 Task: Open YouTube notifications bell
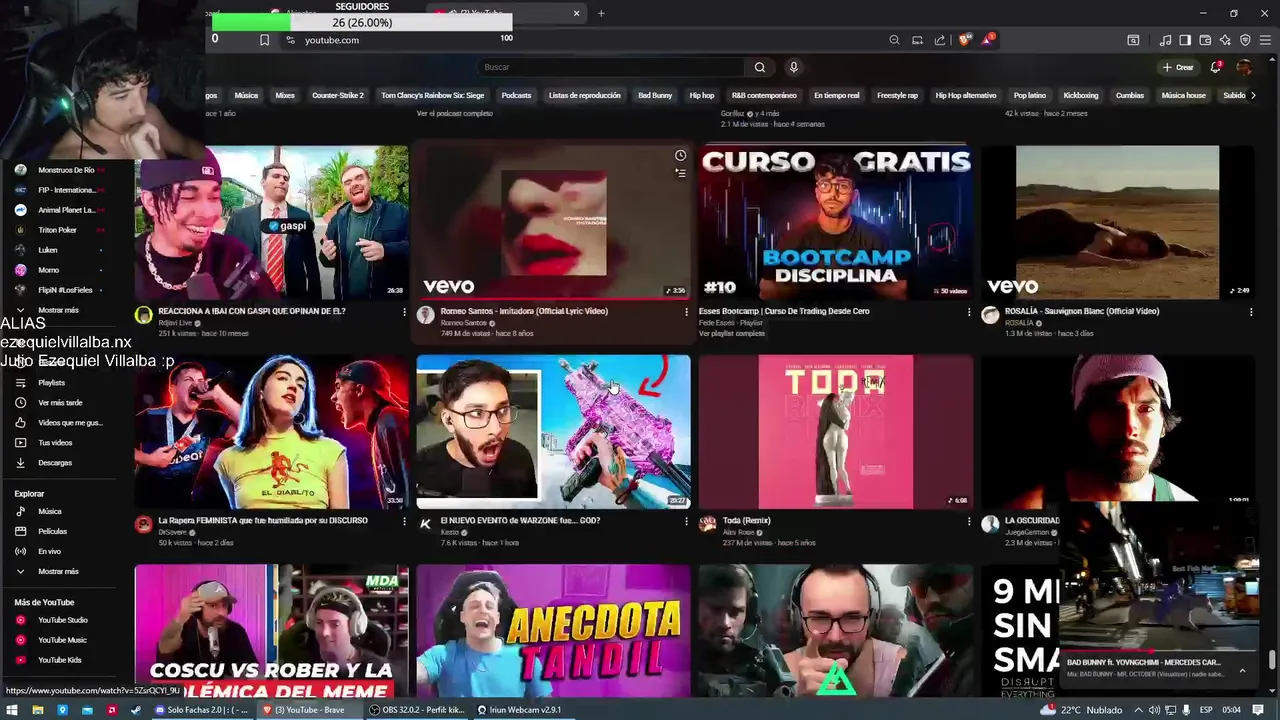(1215, 67)
